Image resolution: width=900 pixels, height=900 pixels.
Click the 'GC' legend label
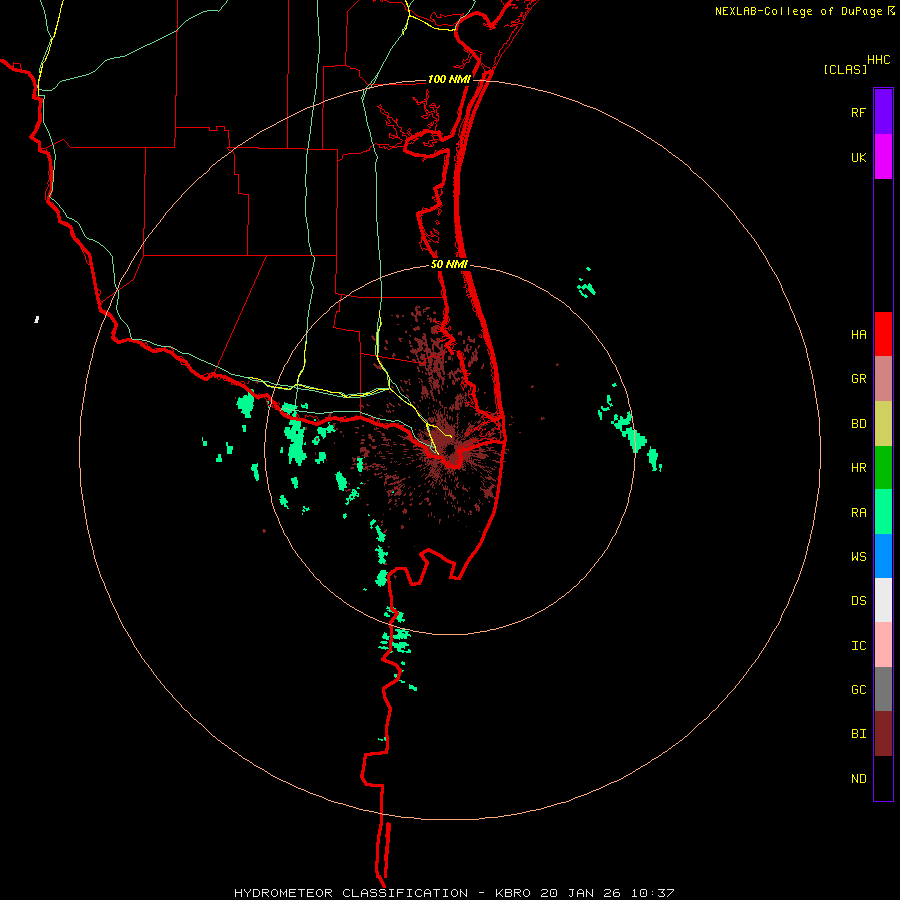click(x=858, y=690)
